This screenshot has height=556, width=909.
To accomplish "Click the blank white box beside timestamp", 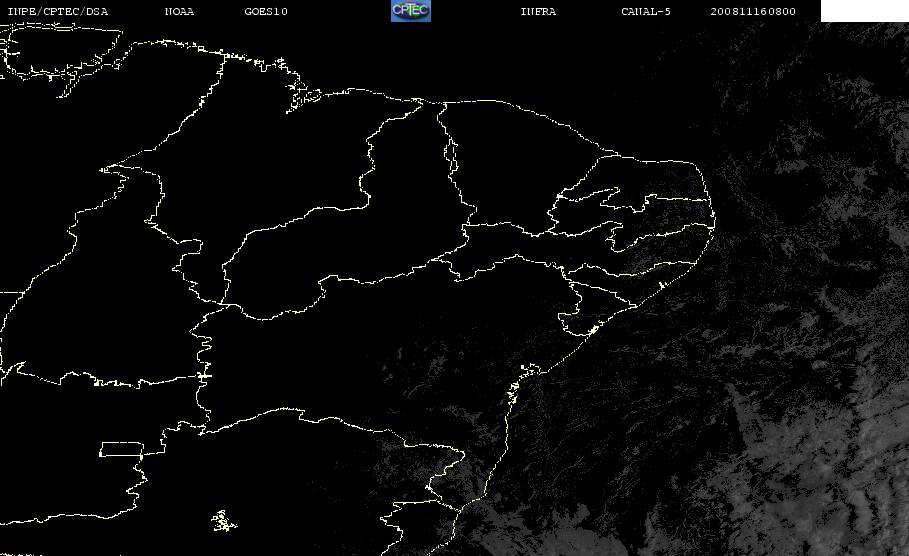I will (x=864, y=10).
